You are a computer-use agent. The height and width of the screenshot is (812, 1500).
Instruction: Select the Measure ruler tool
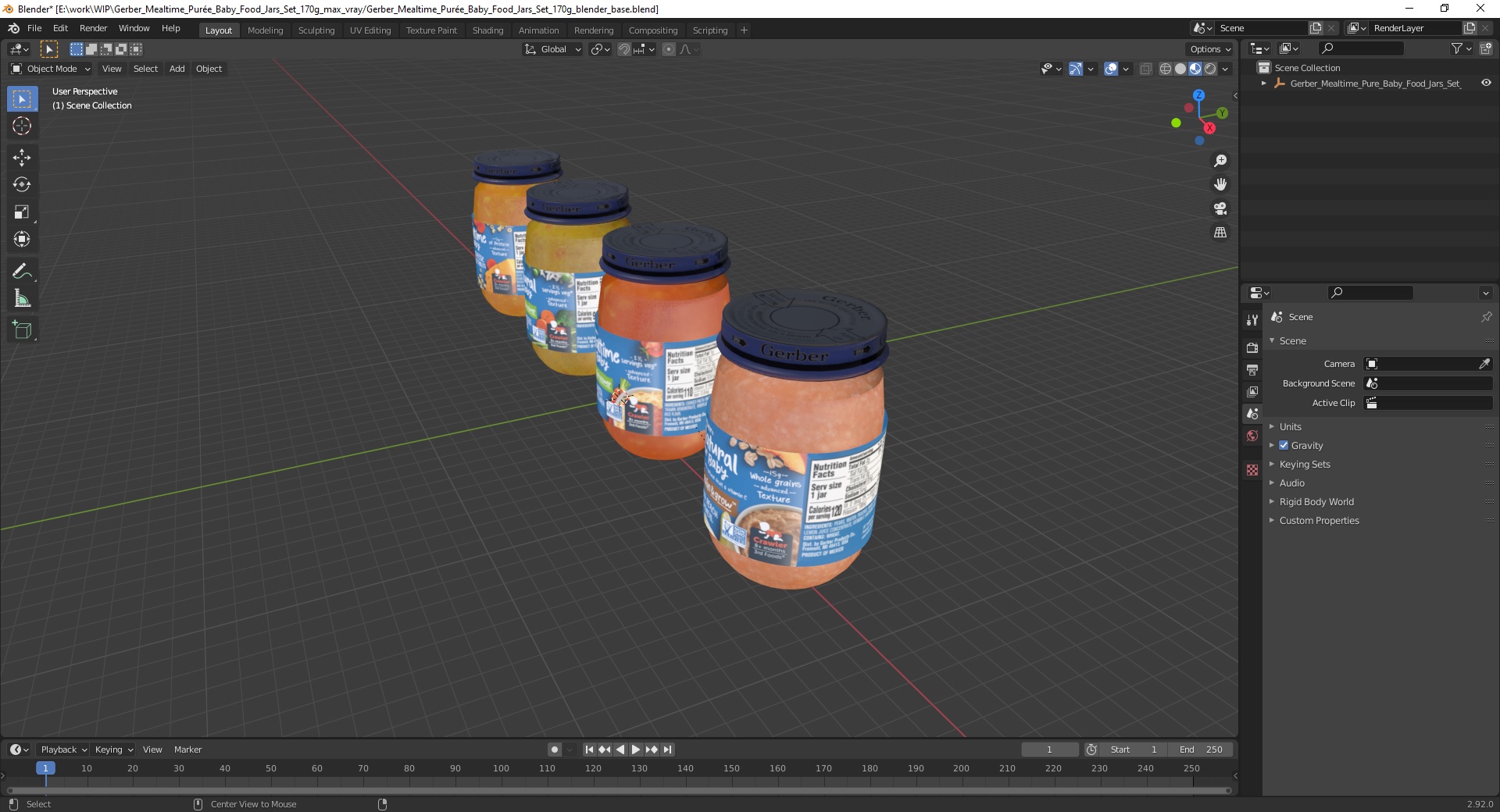coord(22,298)
